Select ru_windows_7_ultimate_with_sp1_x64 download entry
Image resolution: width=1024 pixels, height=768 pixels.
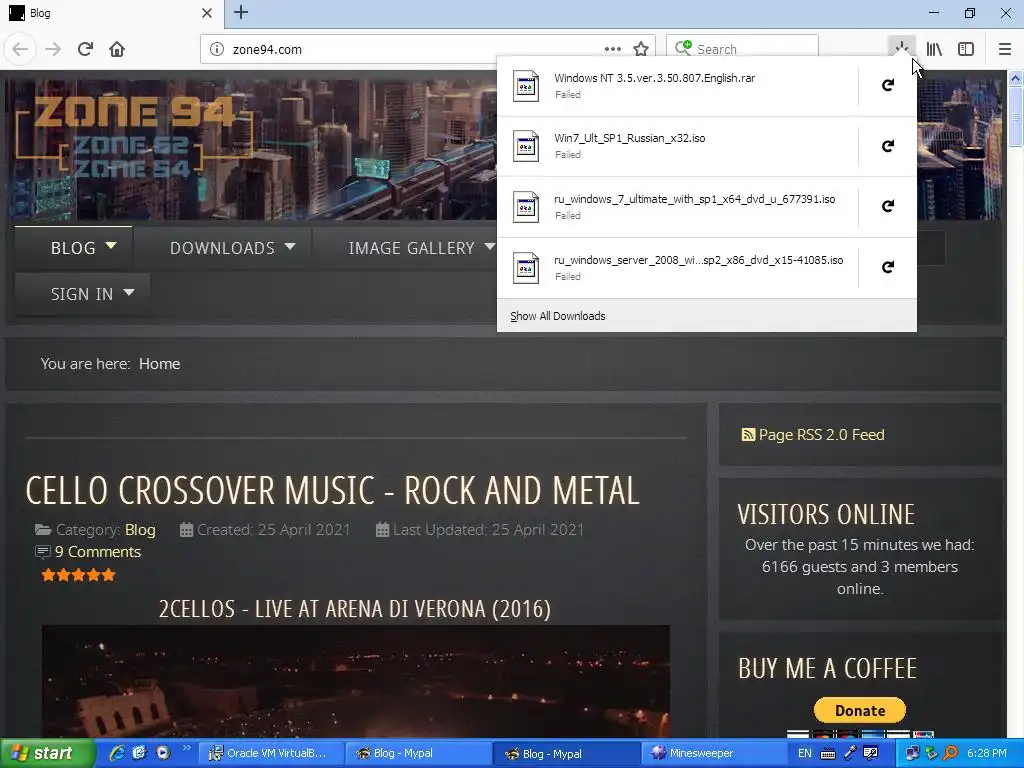677,207
